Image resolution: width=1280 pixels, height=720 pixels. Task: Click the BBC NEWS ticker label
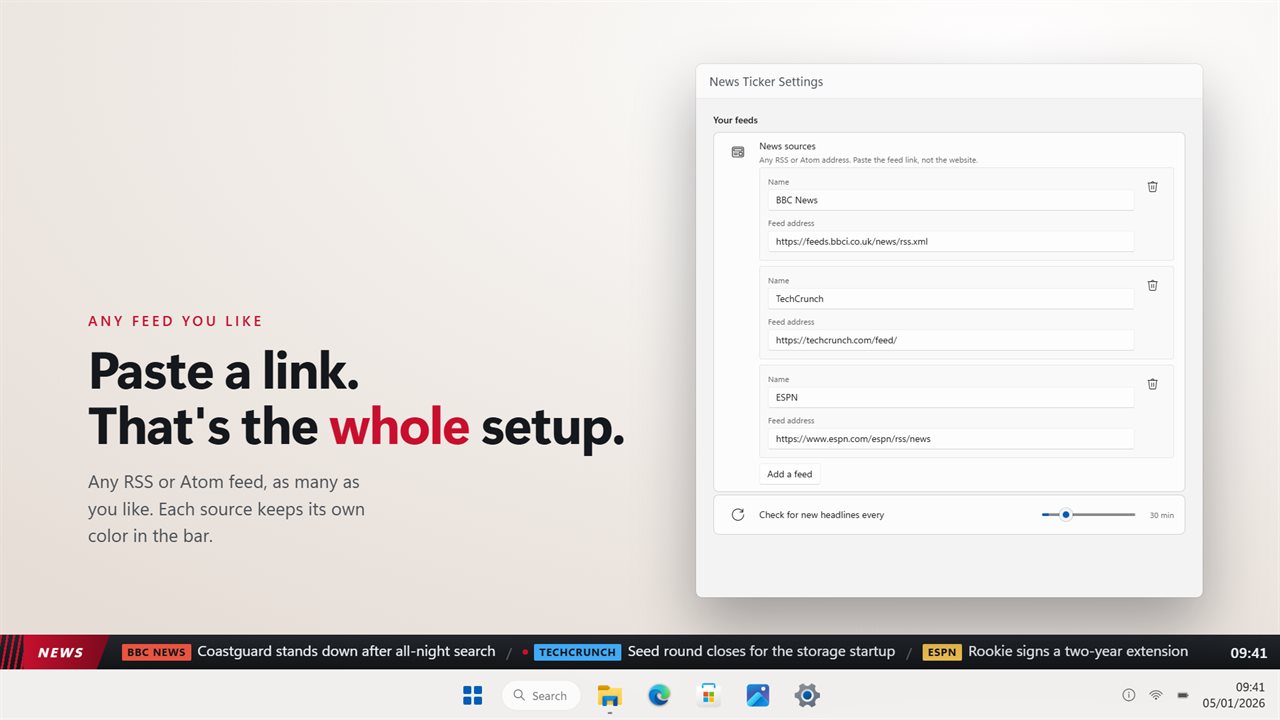click(x=156, y=652)
